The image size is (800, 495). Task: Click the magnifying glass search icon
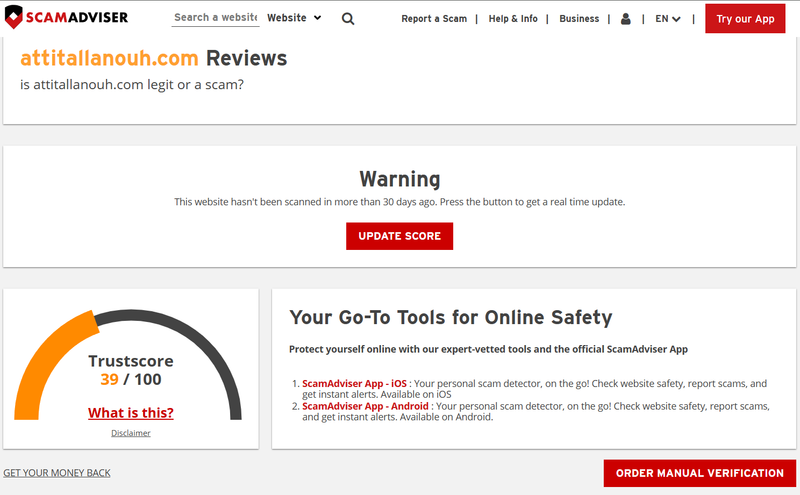click(348, 19)
